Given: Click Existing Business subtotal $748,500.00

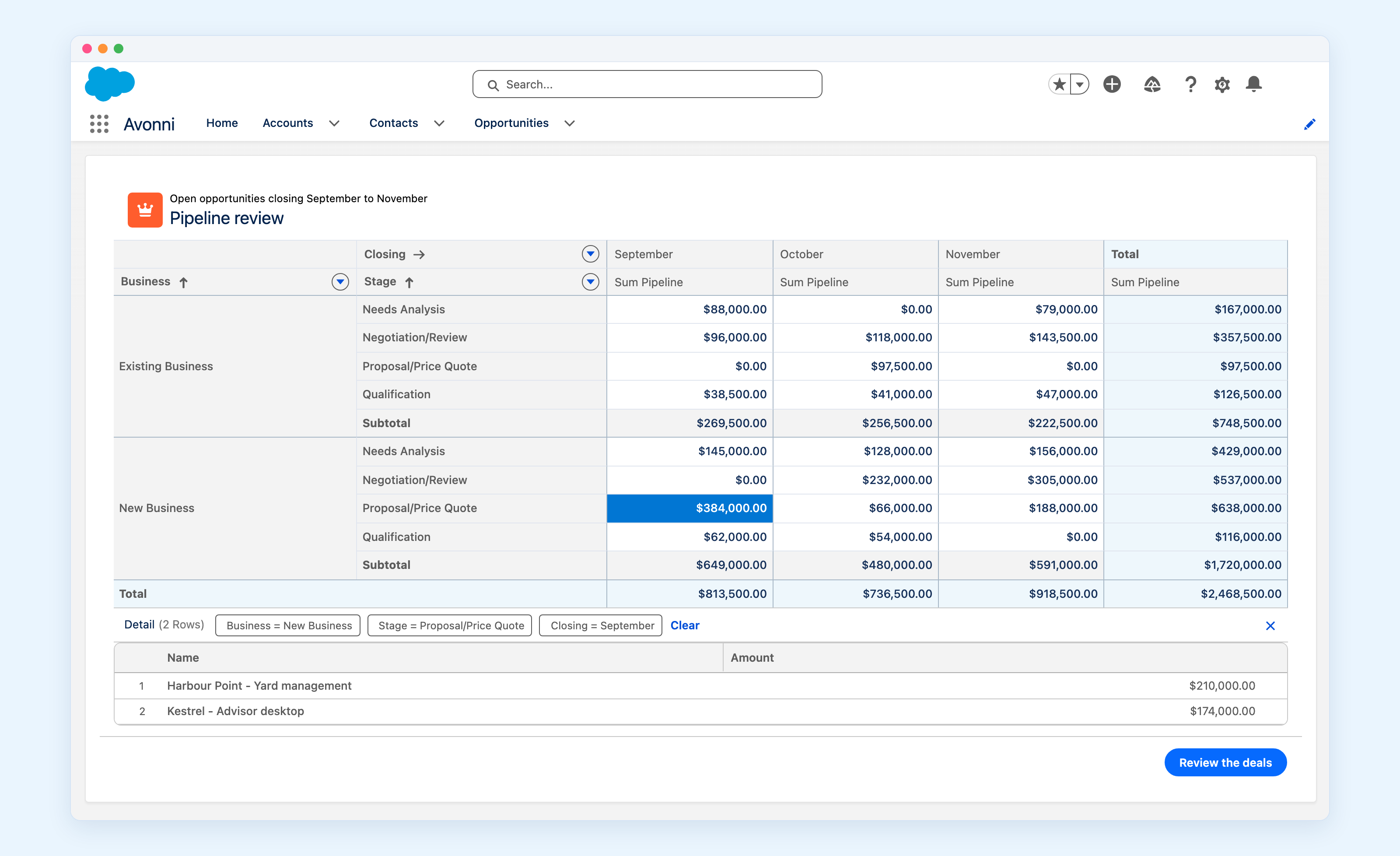Looking at the screenshot, I should (1195, 423).
